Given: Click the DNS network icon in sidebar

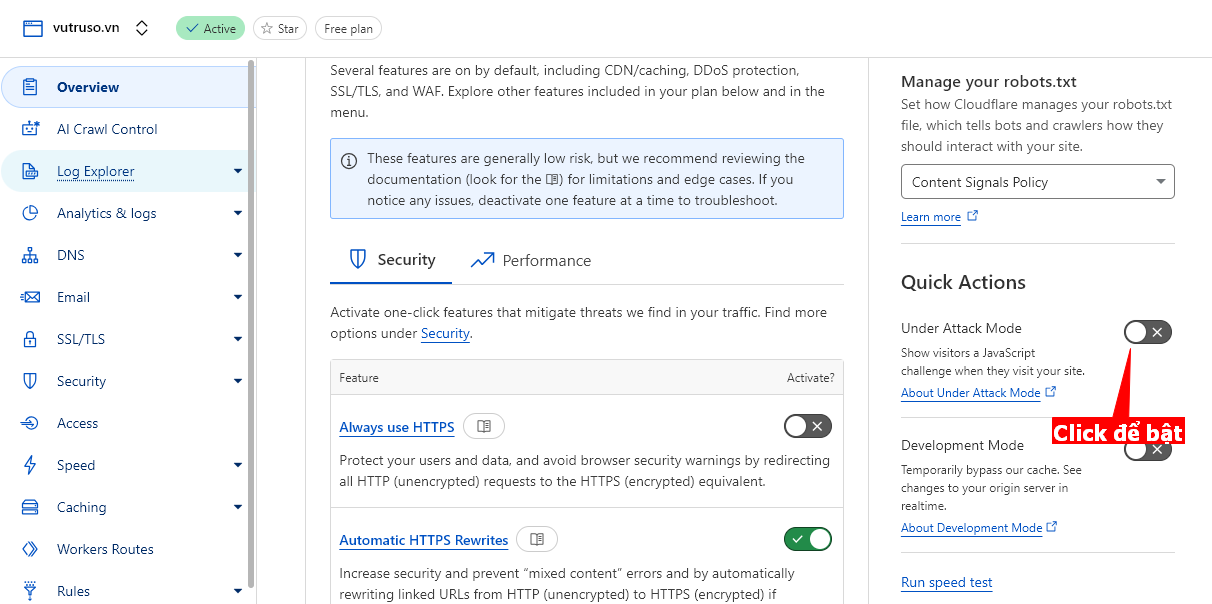Looking at the screenshot, I should [30, 255].
